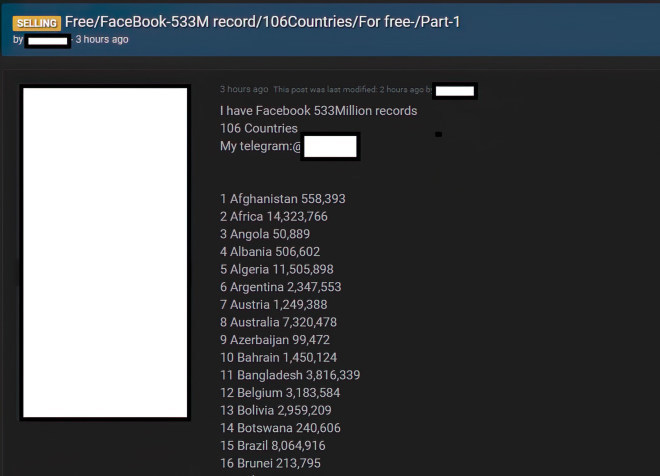
Task: Click the '15 Brazil 8,064,916' entry
Action: click(x=272, y=445)
